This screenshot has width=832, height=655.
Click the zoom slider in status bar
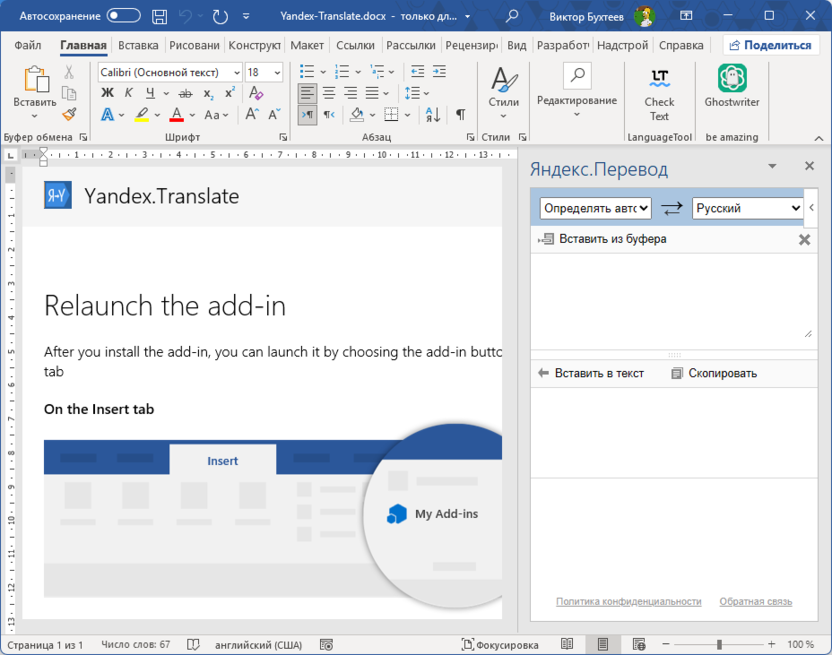(719, 645)
